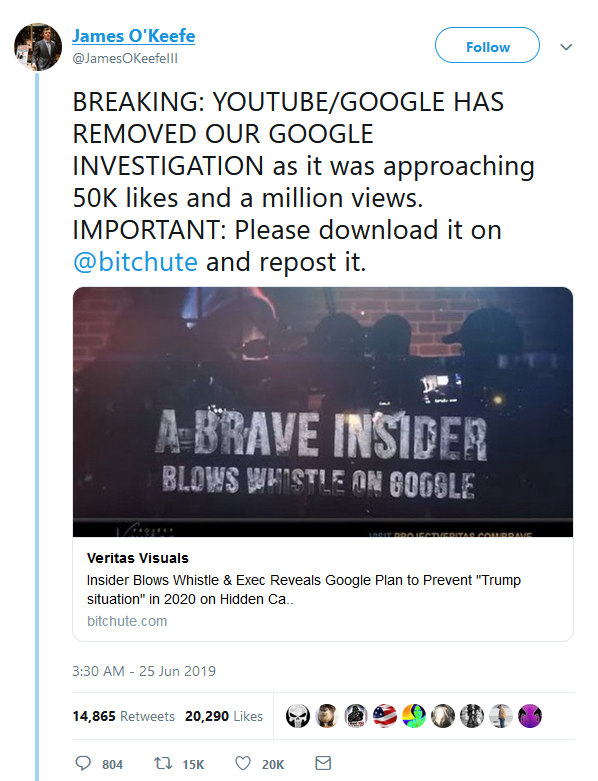The width and height of the screenshot is (598, 781).
Task: Expand the tweet options chevron
Action: point(566,47)
